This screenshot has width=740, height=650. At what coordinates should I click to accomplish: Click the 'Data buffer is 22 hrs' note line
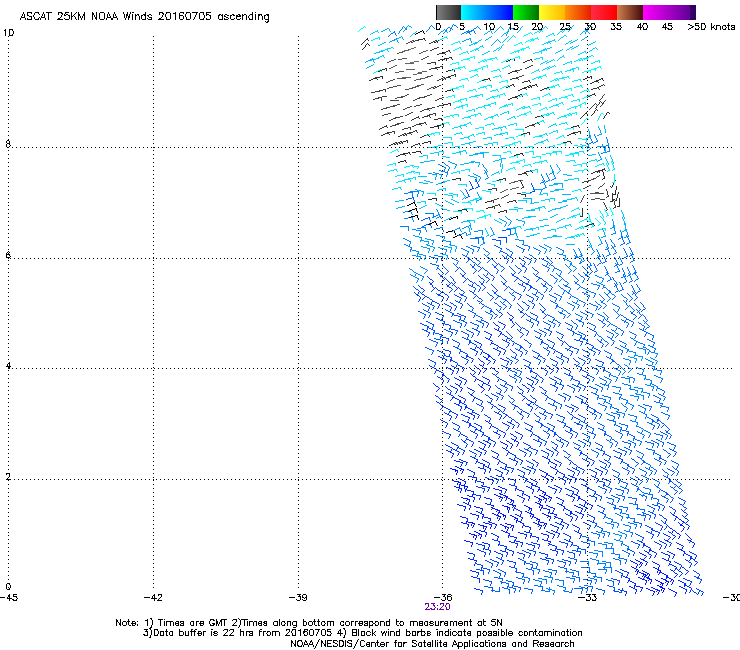[x=362, y=633]
